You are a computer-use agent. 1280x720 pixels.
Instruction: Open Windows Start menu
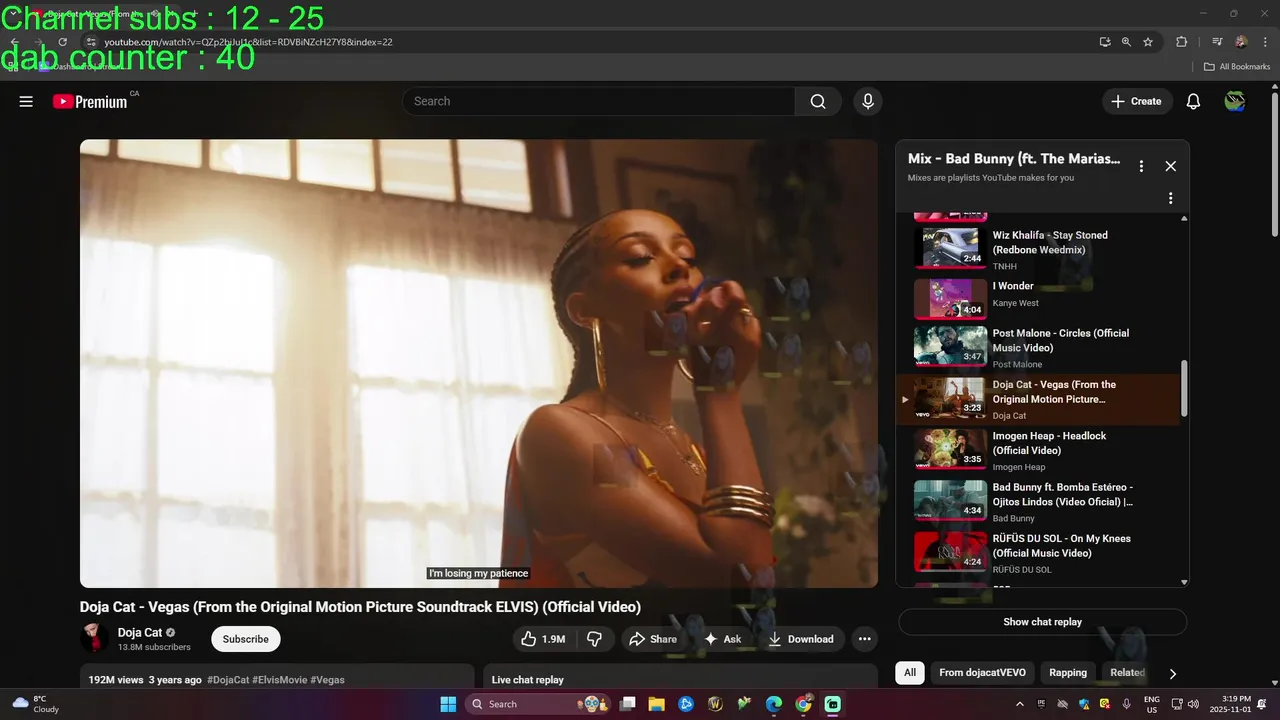448,704
